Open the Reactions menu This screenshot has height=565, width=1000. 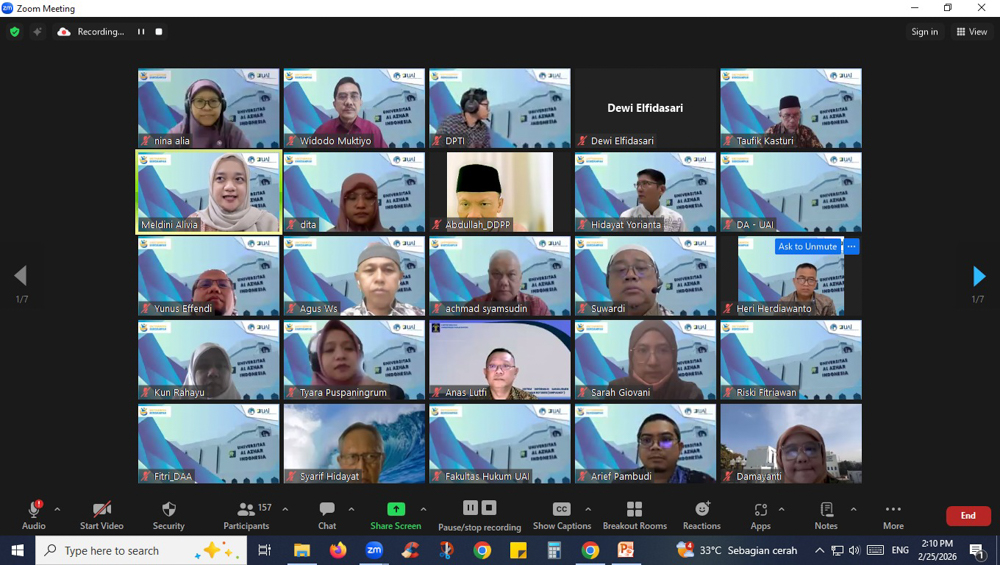701,515
